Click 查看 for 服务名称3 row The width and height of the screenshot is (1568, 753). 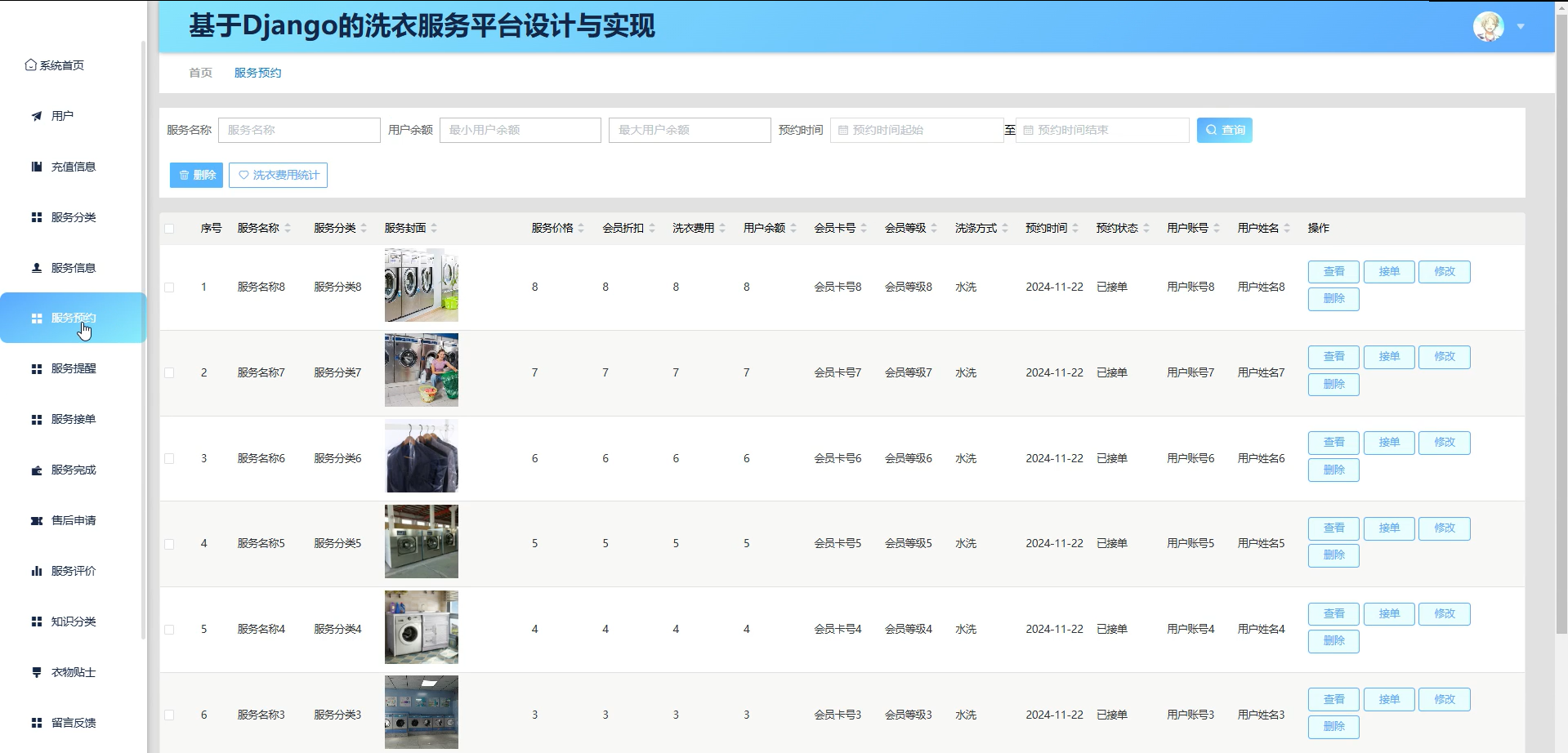[1333, 700]
